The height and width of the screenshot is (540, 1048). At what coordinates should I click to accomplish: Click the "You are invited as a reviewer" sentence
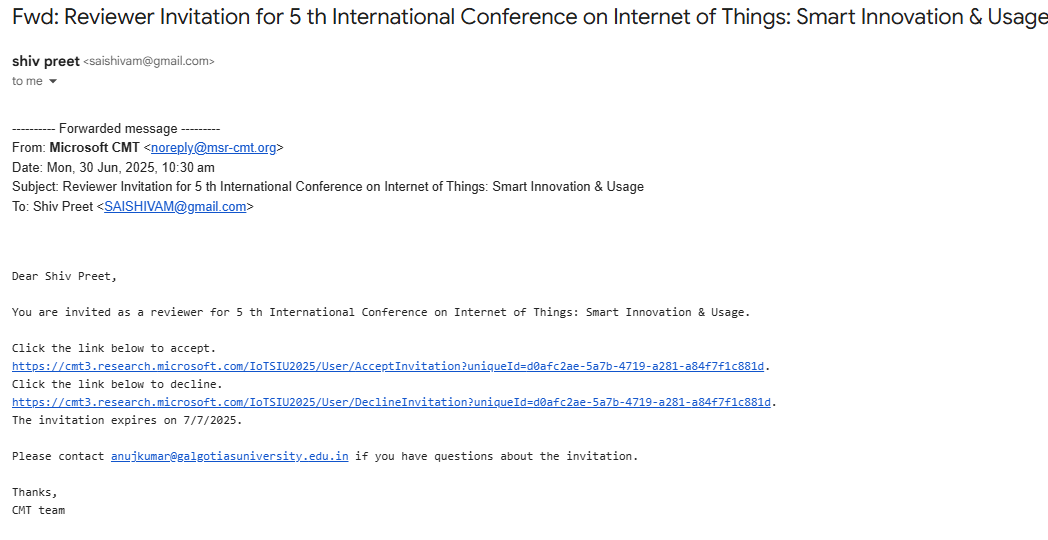381,312
